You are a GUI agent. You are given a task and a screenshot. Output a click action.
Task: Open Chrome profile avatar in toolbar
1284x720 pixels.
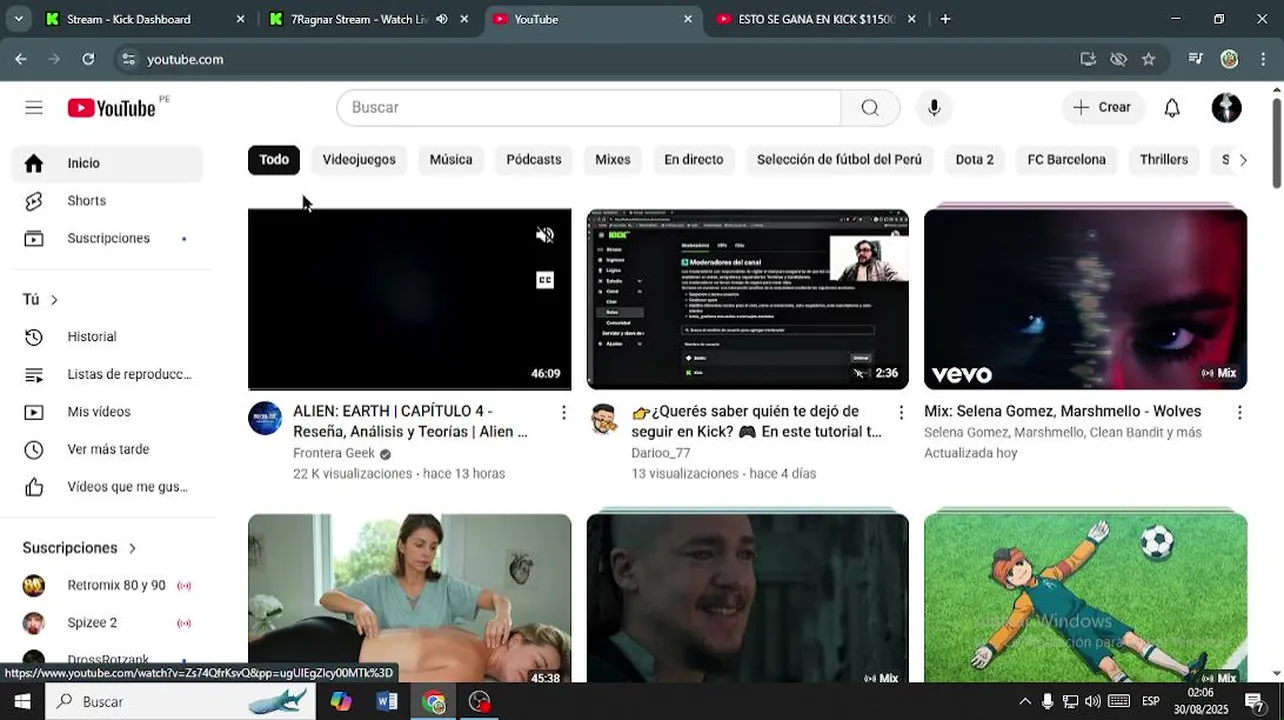[x=1229, y=59]
